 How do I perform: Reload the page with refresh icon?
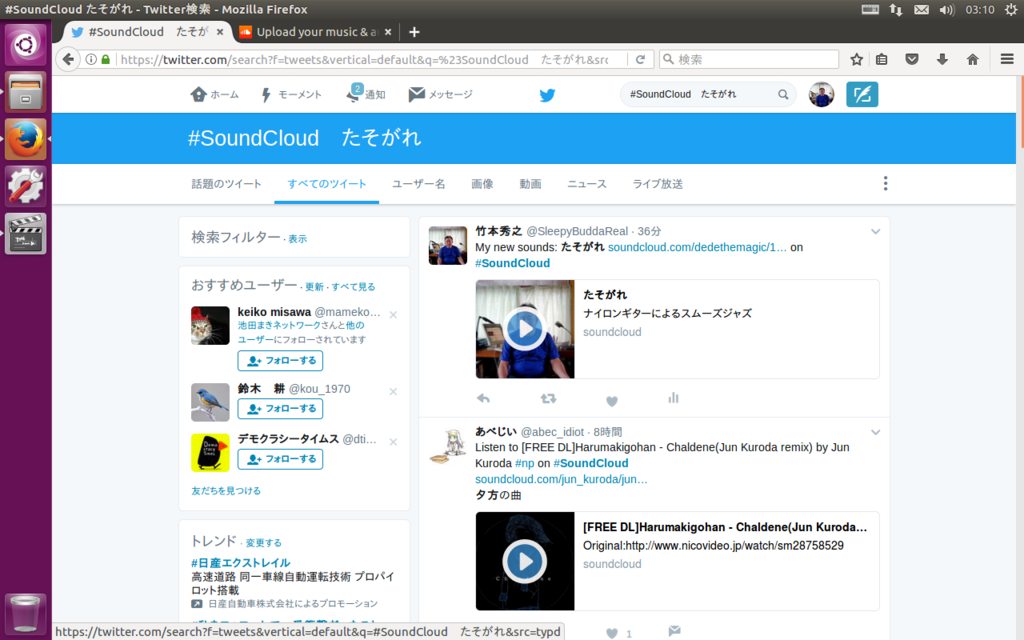[641, 59]
